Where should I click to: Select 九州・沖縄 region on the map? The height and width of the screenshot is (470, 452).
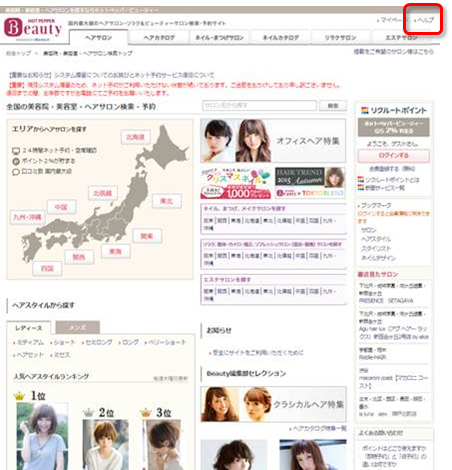[27, 217]
